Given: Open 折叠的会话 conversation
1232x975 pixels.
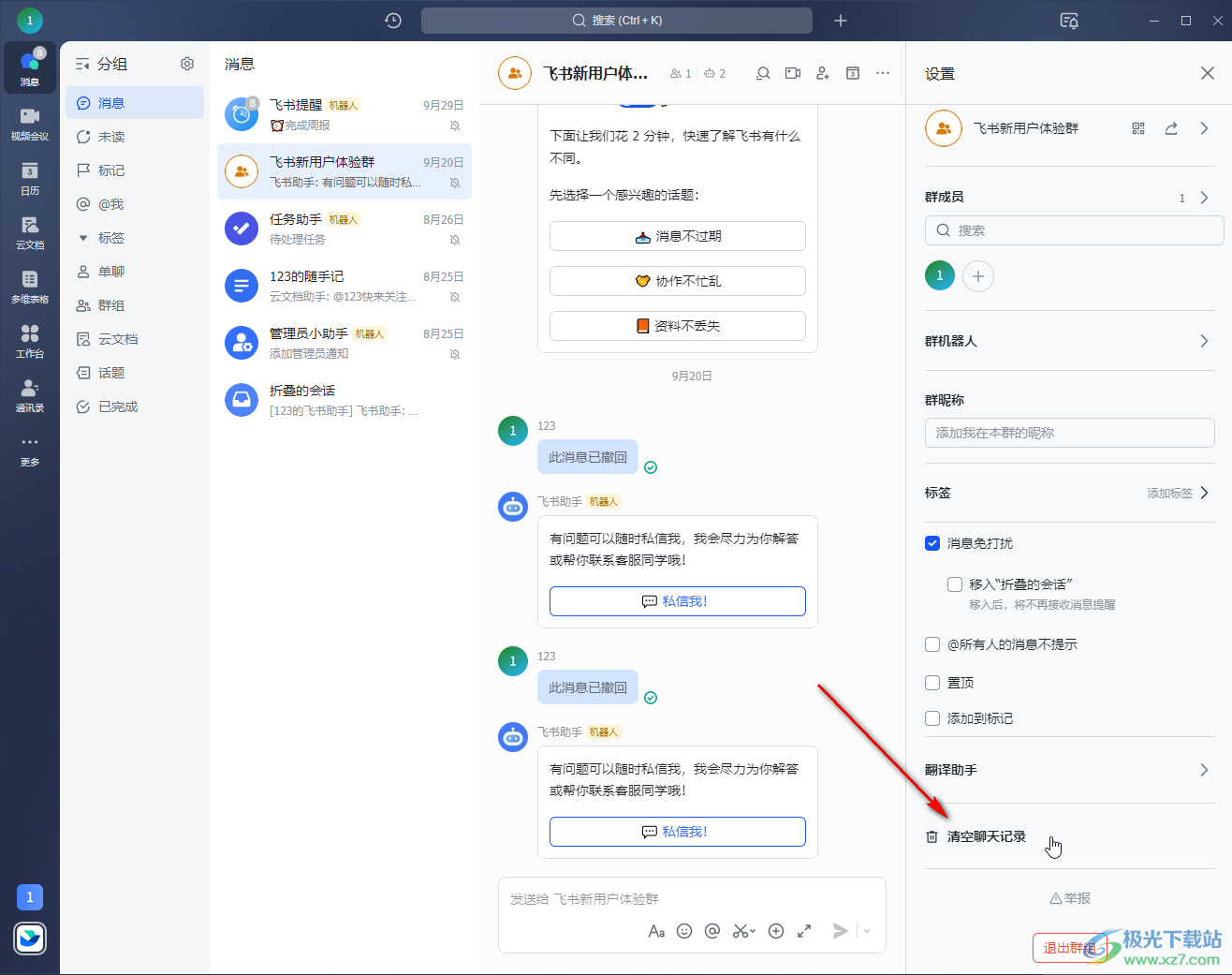Looking at the screenshot, I should point(345,400).
